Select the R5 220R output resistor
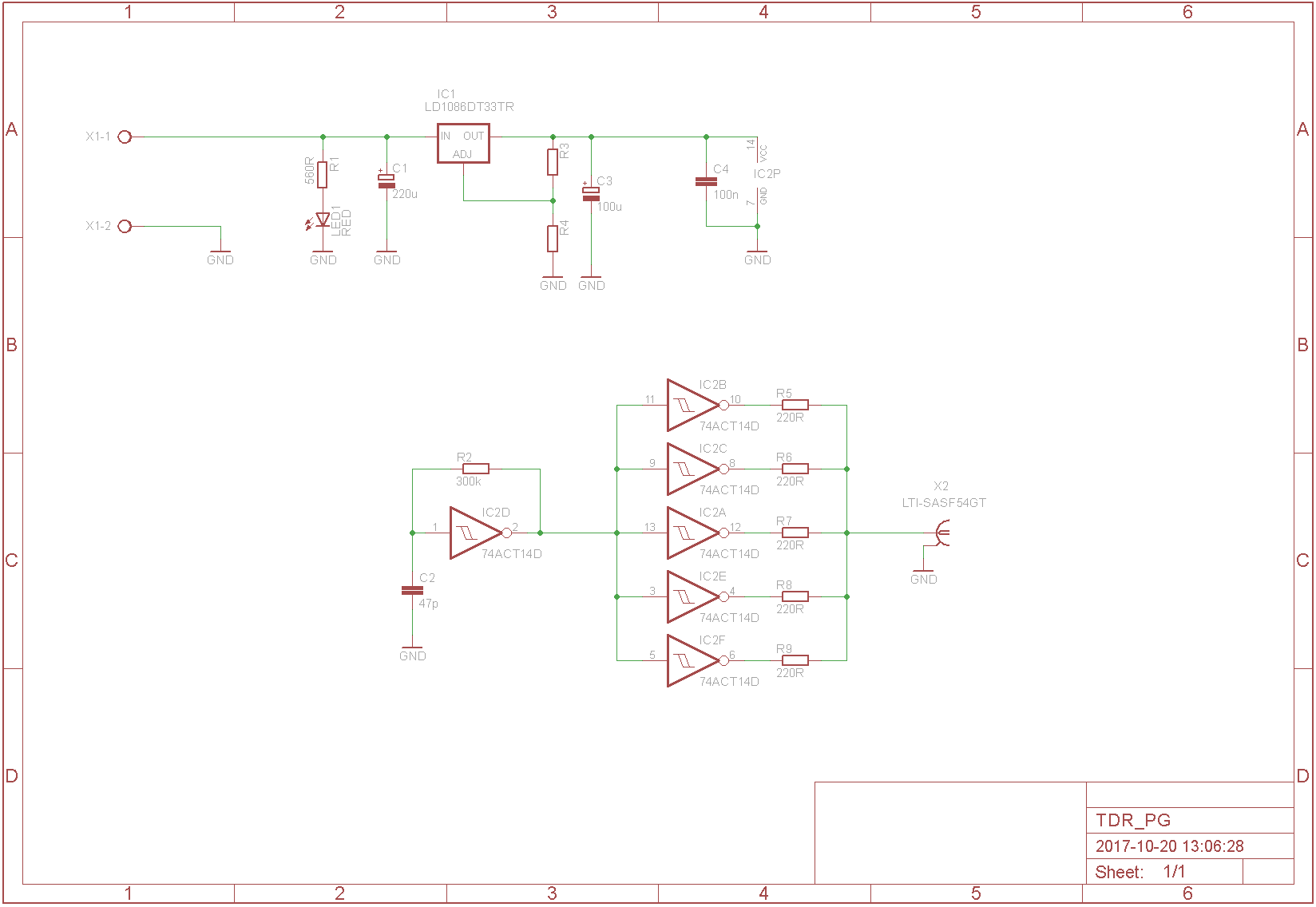 pos(795,405)
